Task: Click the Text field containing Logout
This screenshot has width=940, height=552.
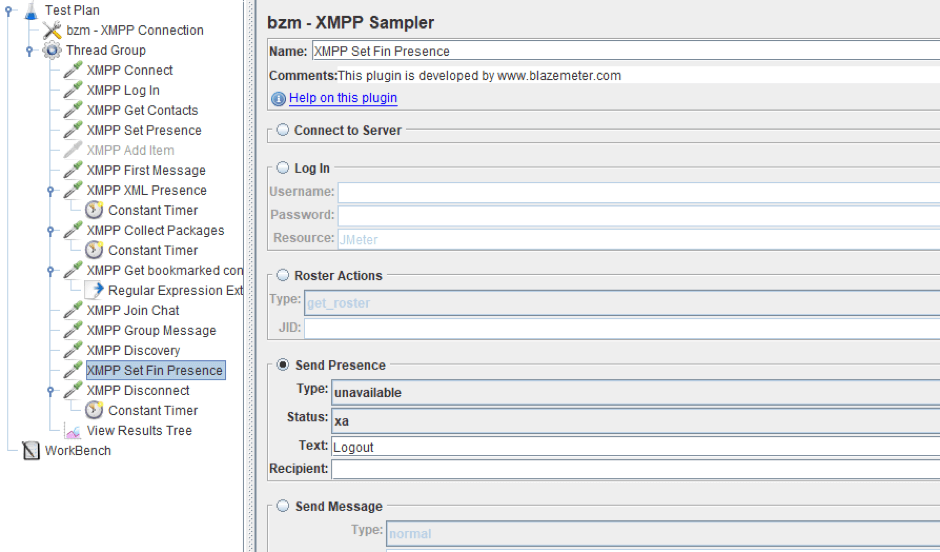Action: coord(635,447)
